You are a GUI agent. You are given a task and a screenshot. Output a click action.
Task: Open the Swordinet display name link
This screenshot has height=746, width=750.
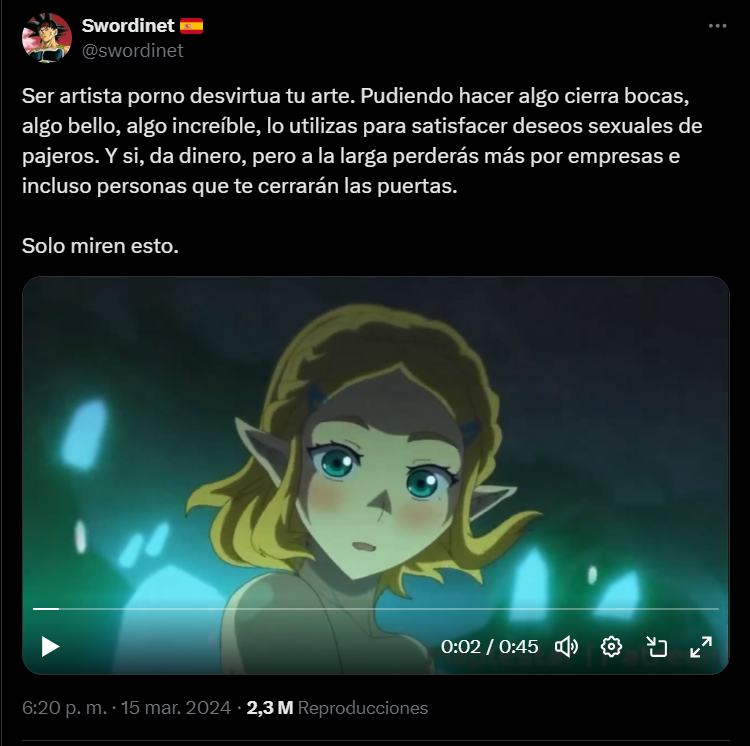click(x=128, y=26)
